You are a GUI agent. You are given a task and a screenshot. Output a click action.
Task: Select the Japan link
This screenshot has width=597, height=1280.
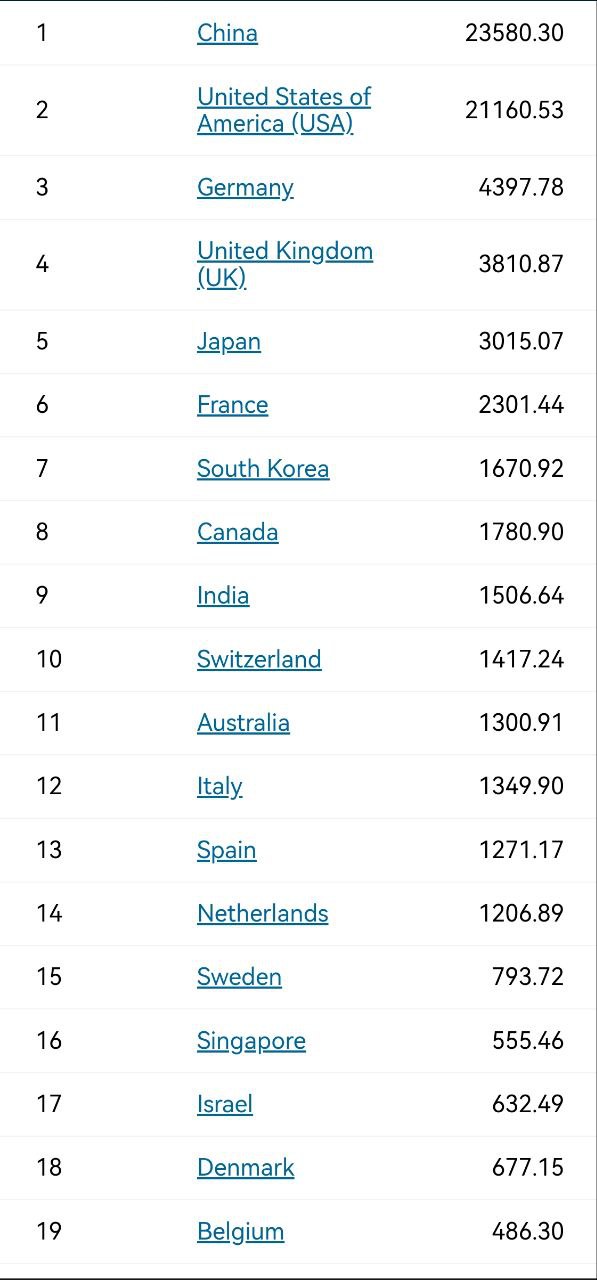click(229, 341)
